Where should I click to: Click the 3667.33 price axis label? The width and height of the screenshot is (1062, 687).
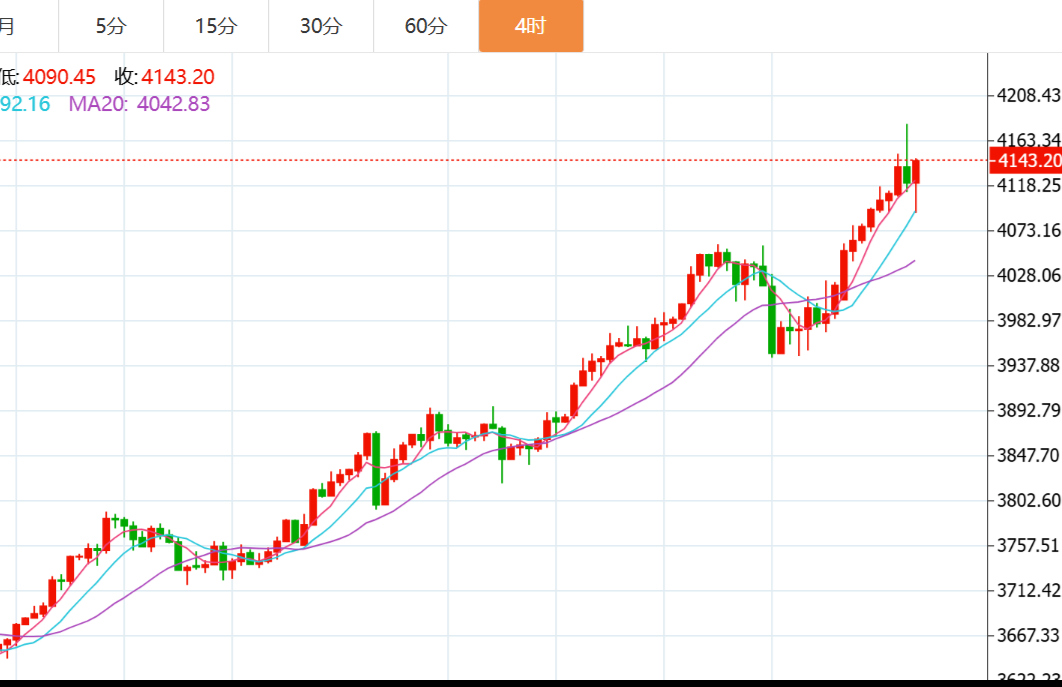tap(1028, 635)
